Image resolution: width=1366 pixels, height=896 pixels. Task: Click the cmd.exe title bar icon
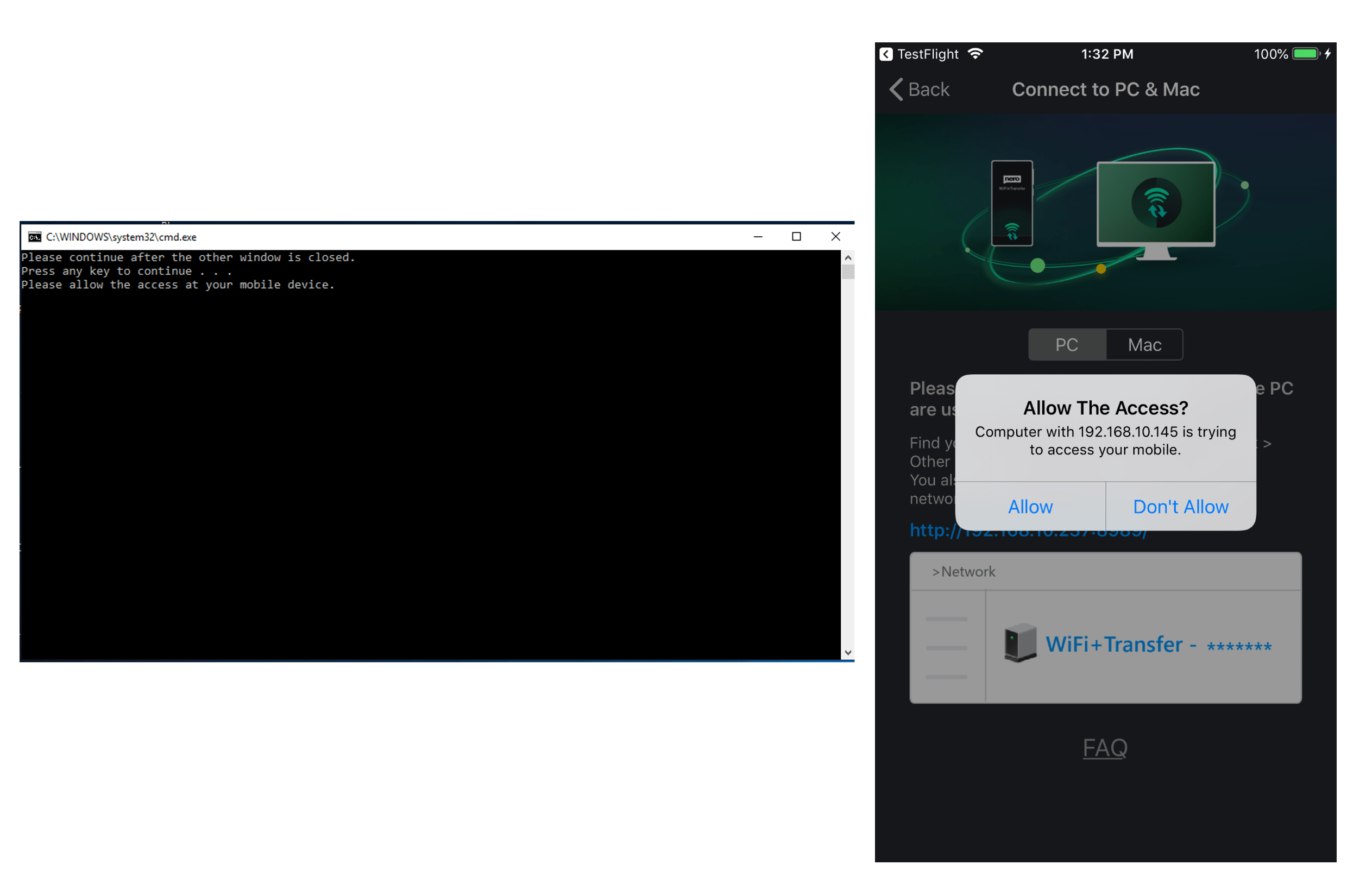[x=34, y=237]
